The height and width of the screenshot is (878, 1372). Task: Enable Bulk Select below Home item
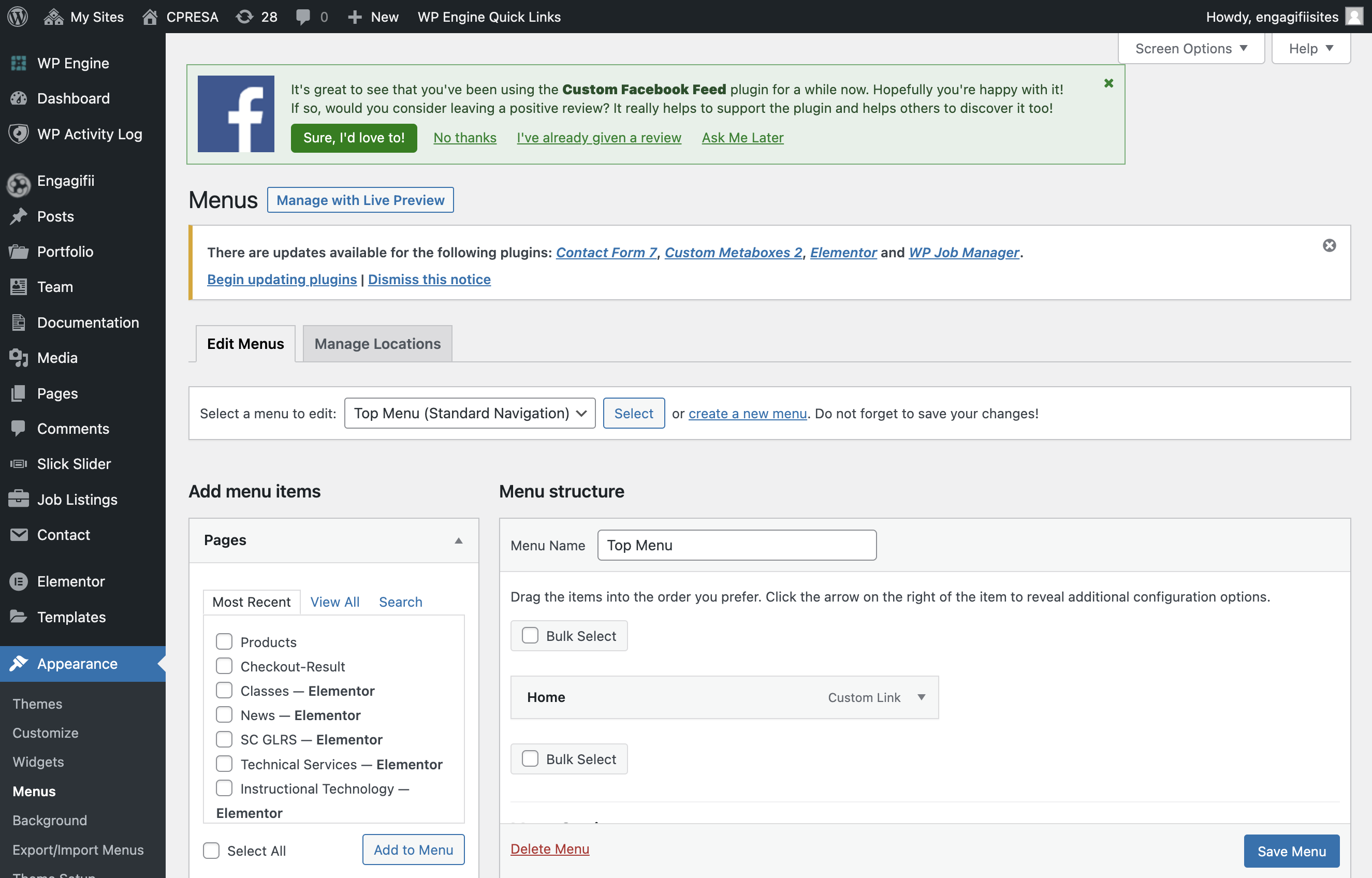530,758
